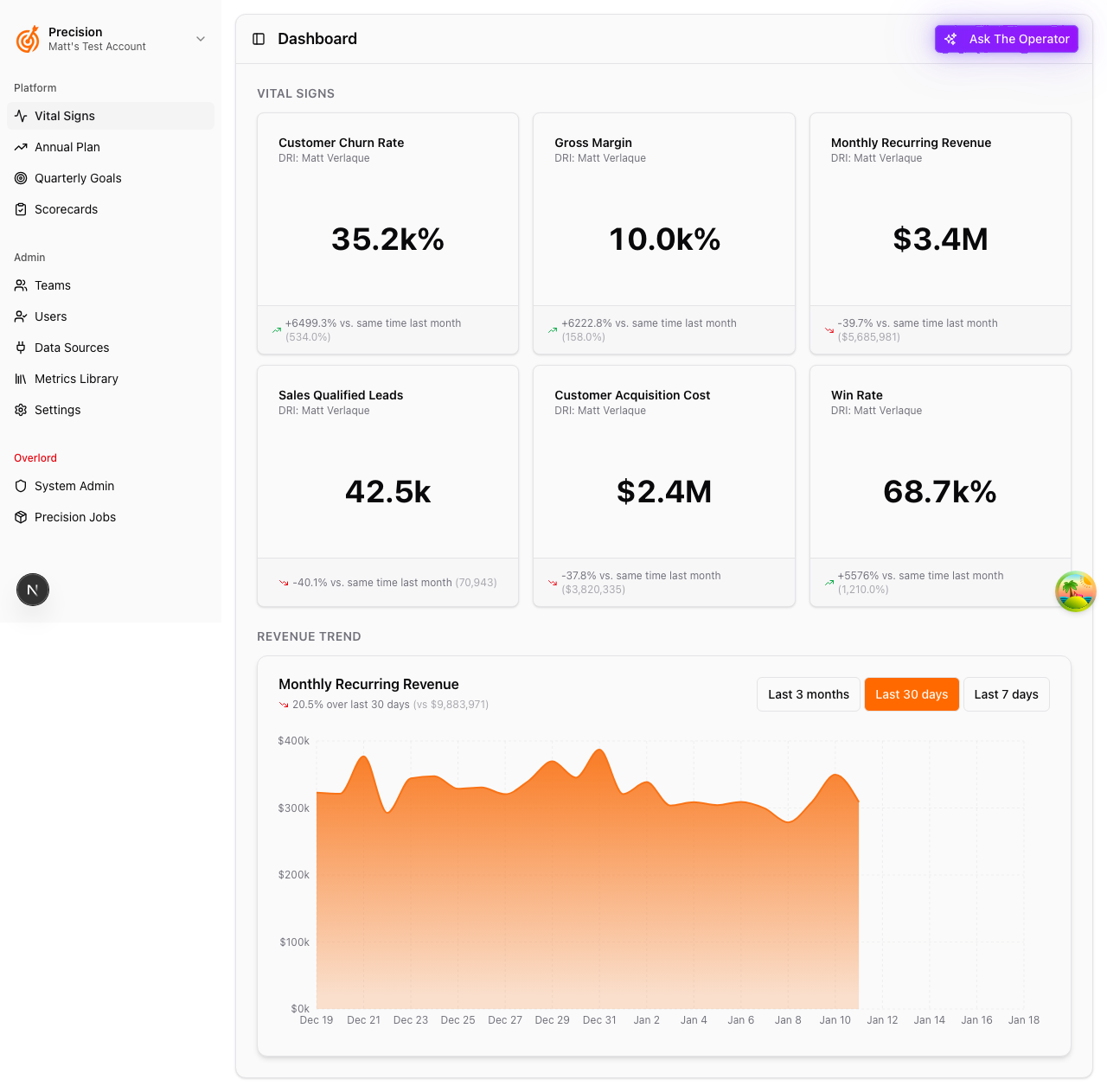Viewport: 1107px width, 1092px height.
Task: Collapse the sidebar with the panel icon
Action: pyautogui.click(x=259, y=39)
